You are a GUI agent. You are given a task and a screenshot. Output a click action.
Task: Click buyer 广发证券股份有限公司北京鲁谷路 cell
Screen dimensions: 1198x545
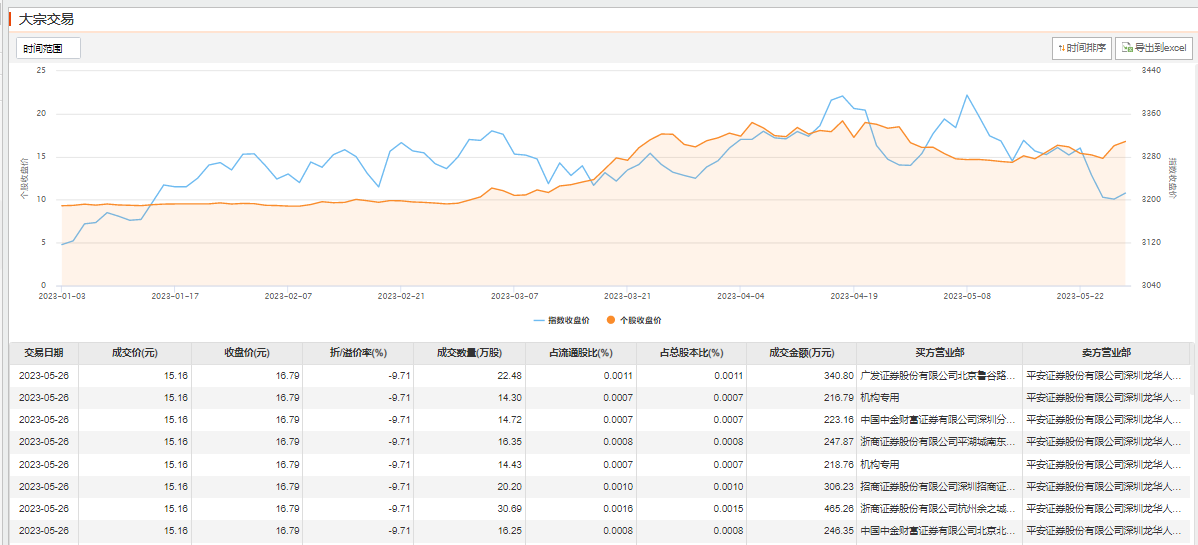pos(939,376)
